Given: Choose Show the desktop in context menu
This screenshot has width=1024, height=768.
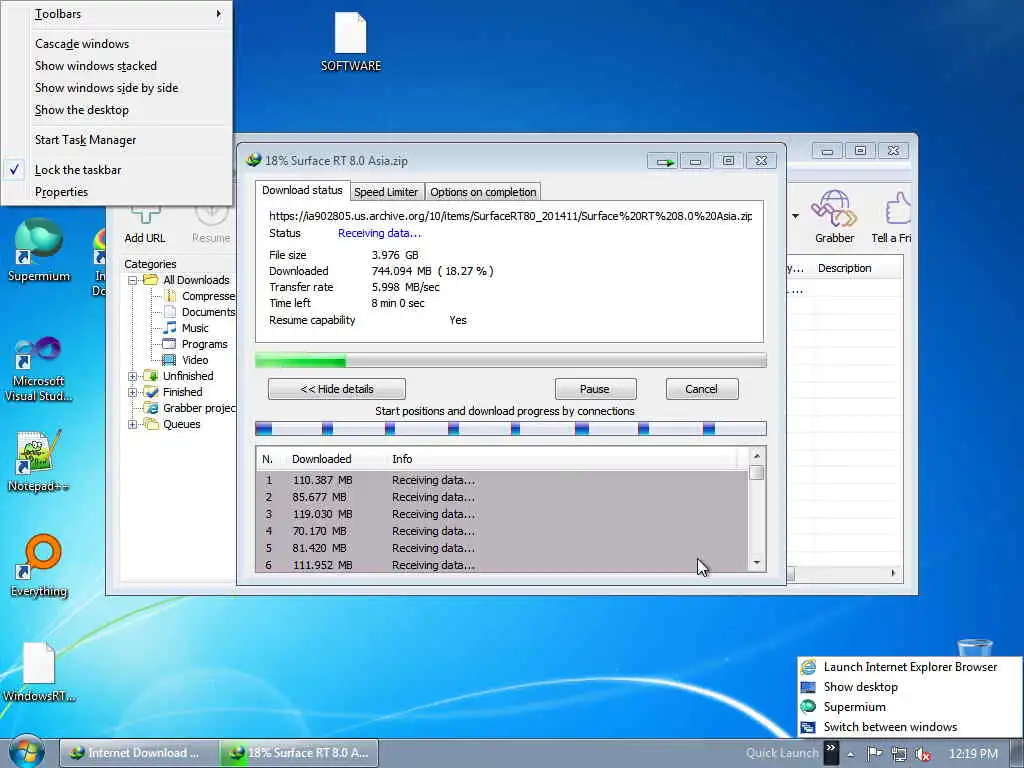Looking at the screenshot, I should point(82,110).
